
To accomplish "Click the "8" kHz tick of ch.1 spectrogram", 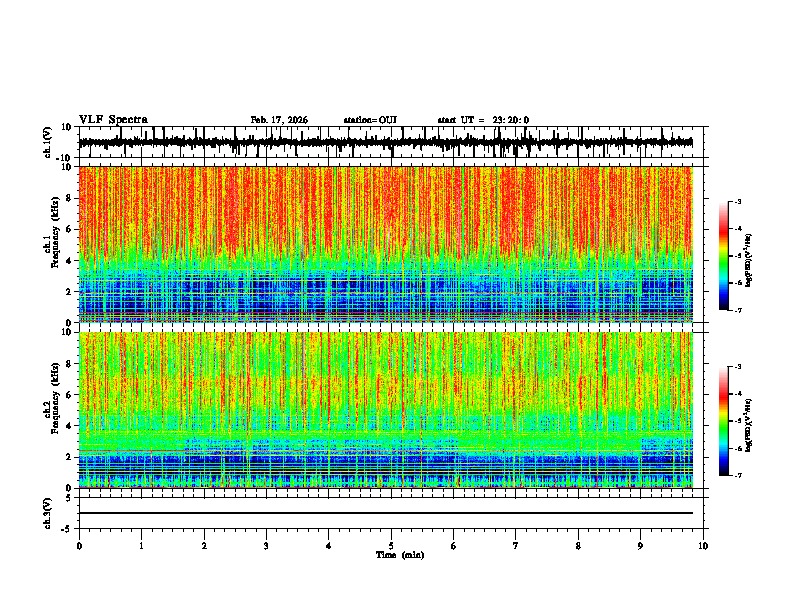I will (69, 198).
